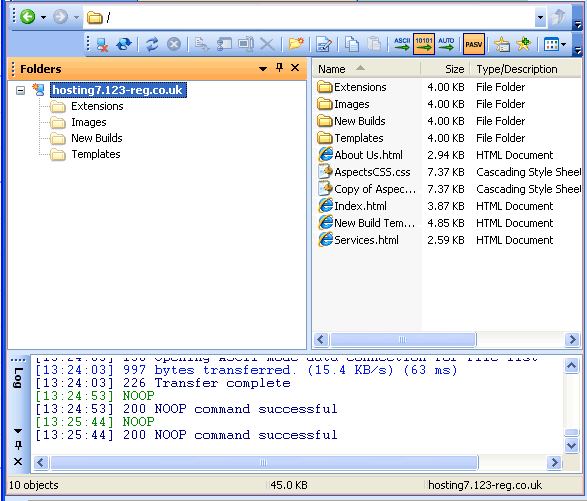
Task: Toggle PASV passive mode button
Action: 474,44
